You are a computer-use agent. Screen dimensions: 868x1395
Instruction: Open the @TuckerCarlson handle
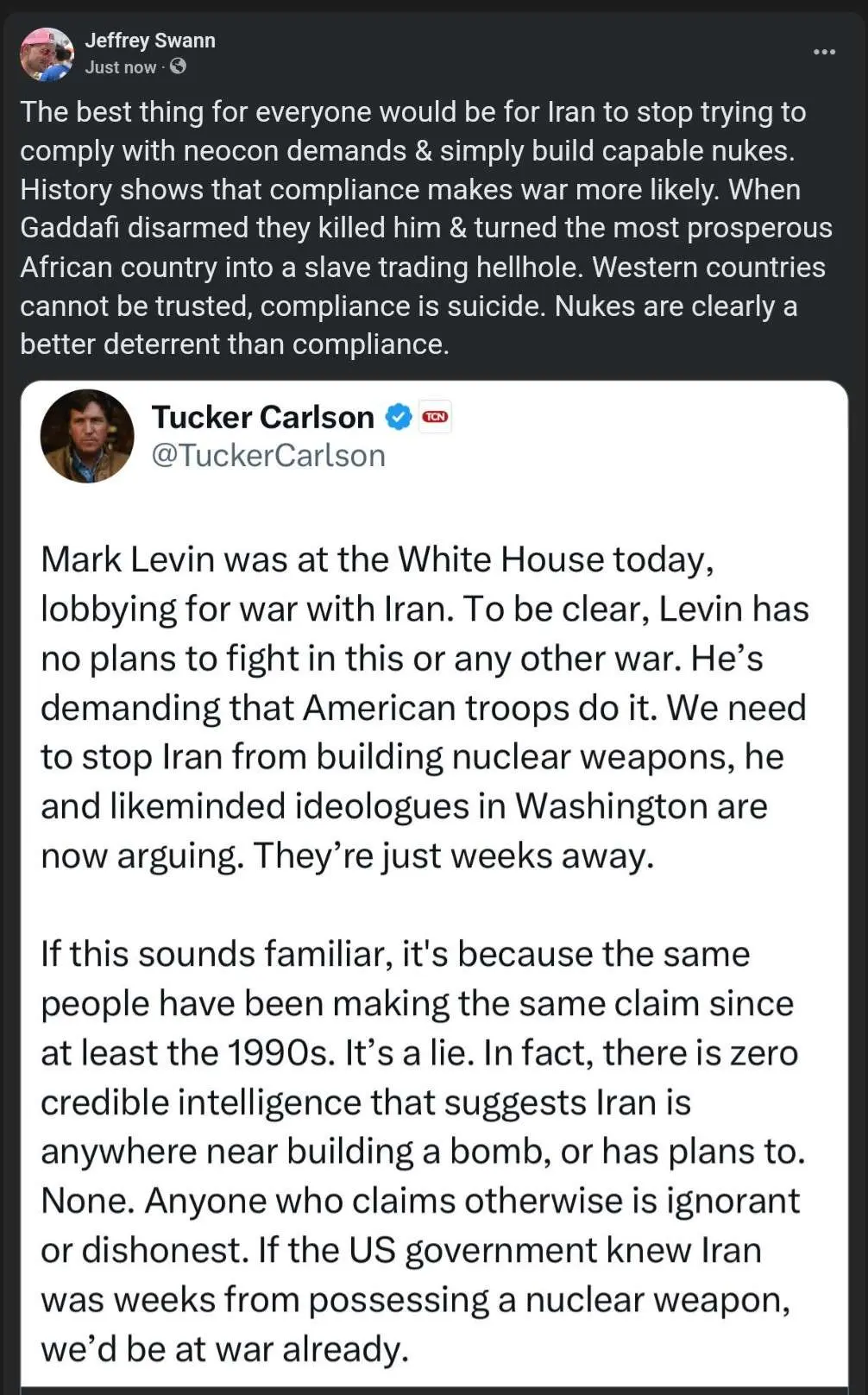tap(268, 456)
